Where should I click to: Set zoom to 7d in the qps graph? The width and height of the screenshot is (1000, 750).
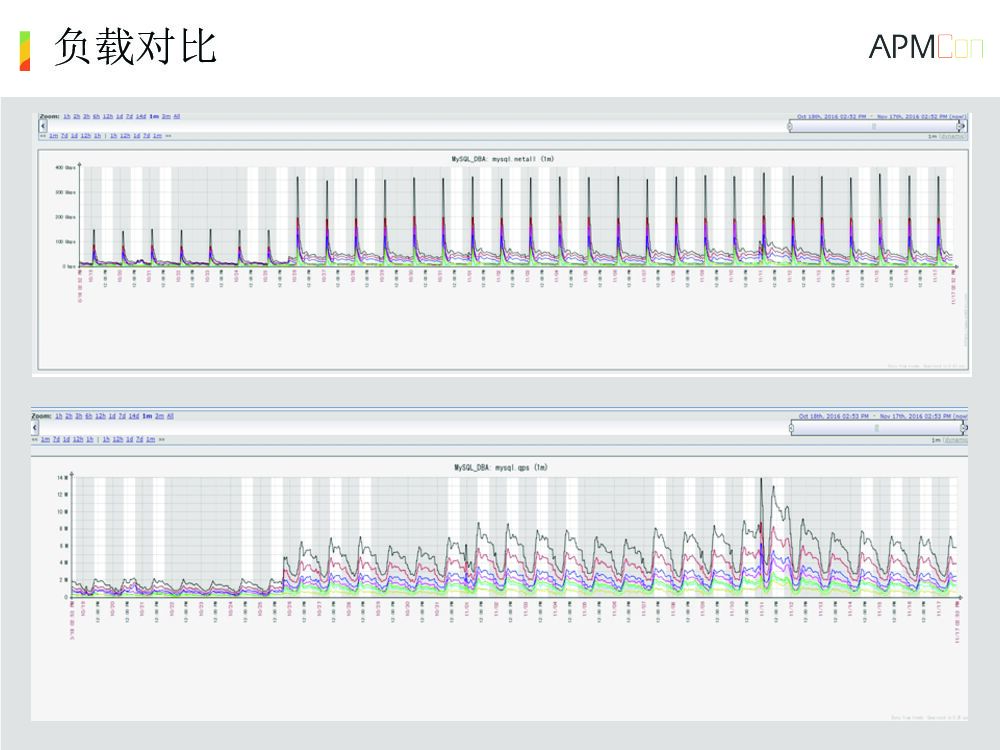coord(122,416)
